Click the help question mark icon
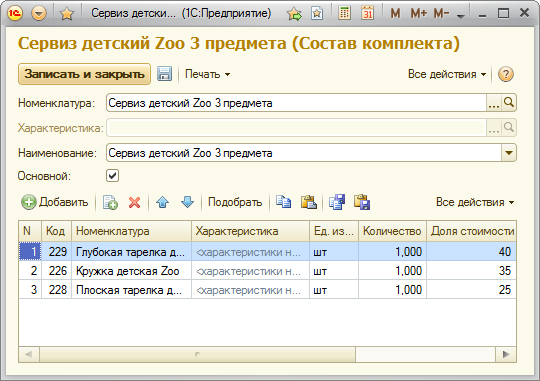Viewport: 540px width, 381px height. point(506,74)
